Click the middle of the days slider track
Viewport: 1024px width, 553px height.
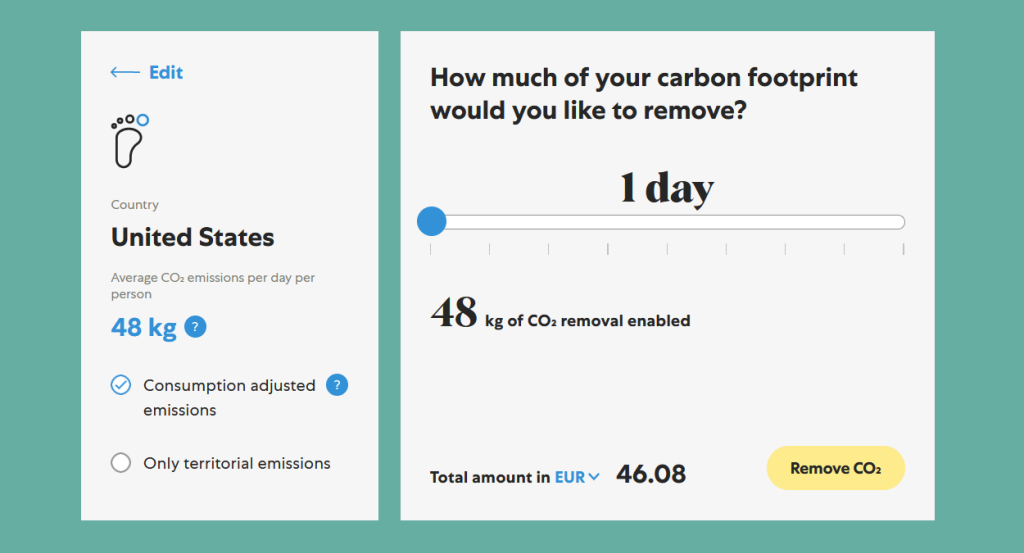[667, 223]
